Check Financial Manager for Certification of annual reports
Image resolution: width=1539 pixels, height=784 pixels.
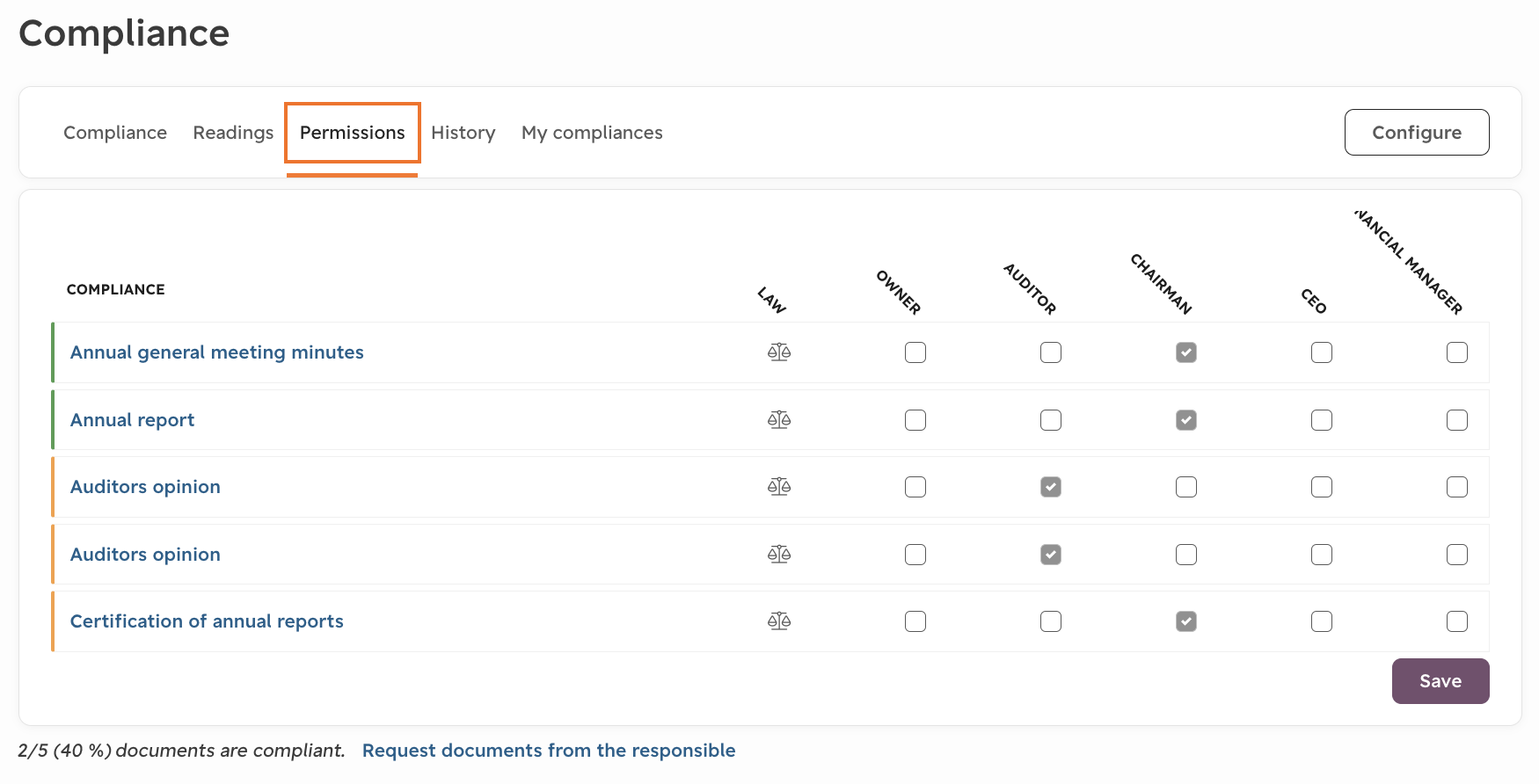click(x=1457, y=621)
